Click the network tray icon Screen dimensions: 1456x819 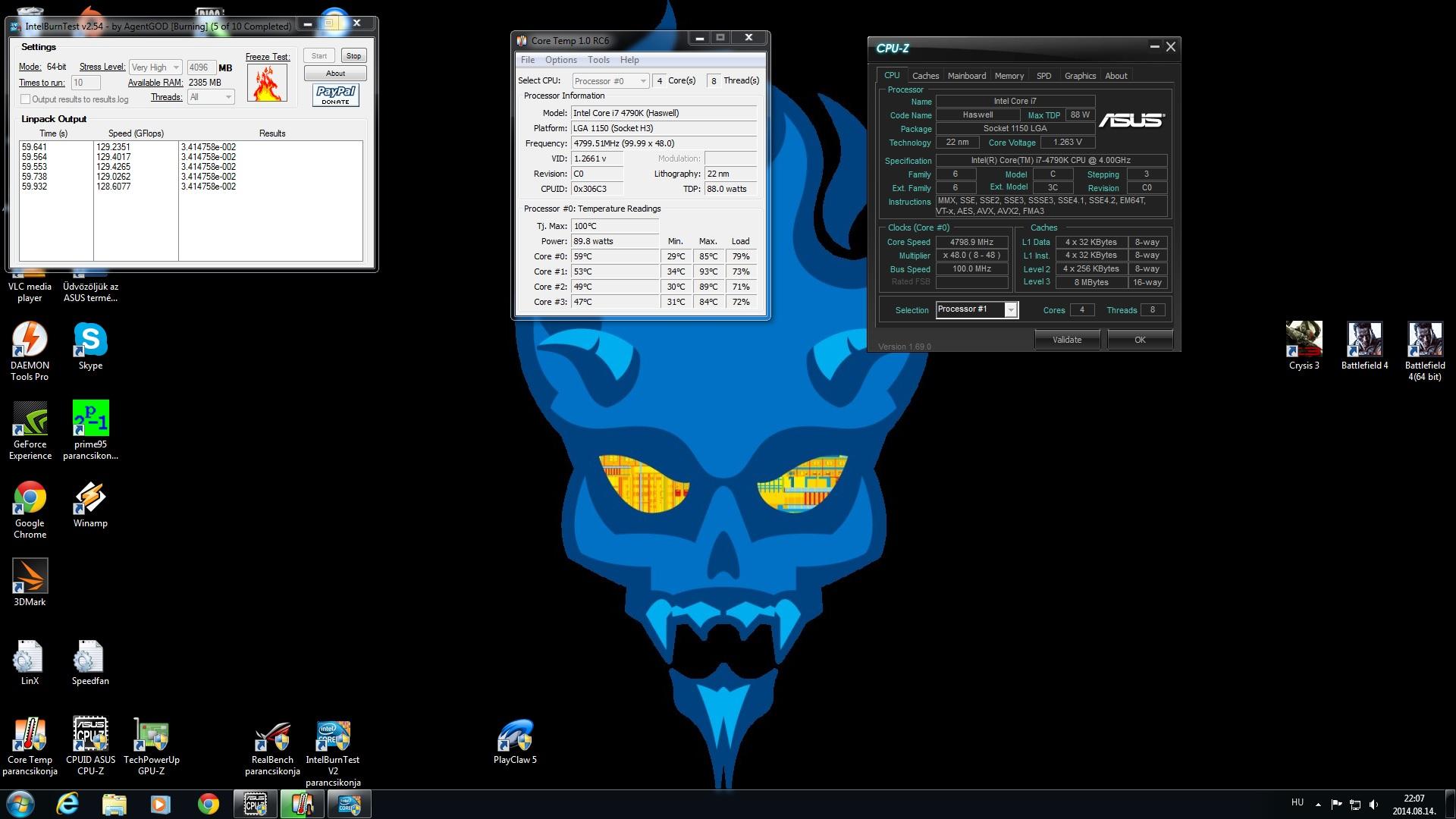pyautogui.click(x=1355, y=805)
